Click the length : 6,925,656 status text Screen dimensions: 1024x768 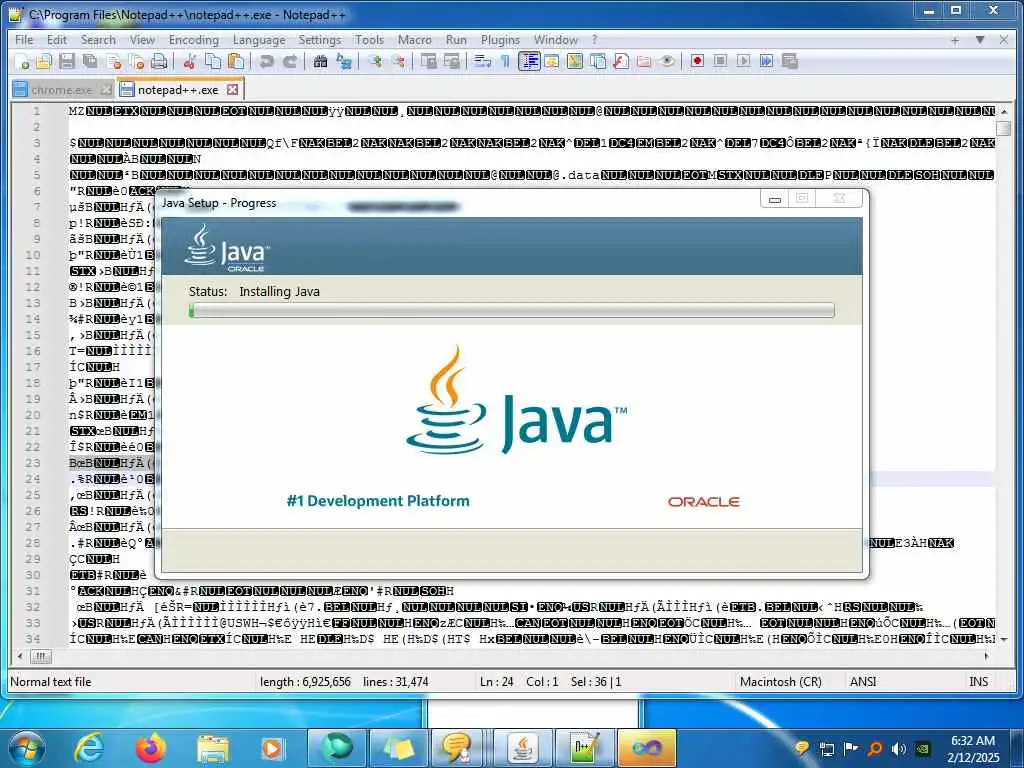(x=305, y=682)
